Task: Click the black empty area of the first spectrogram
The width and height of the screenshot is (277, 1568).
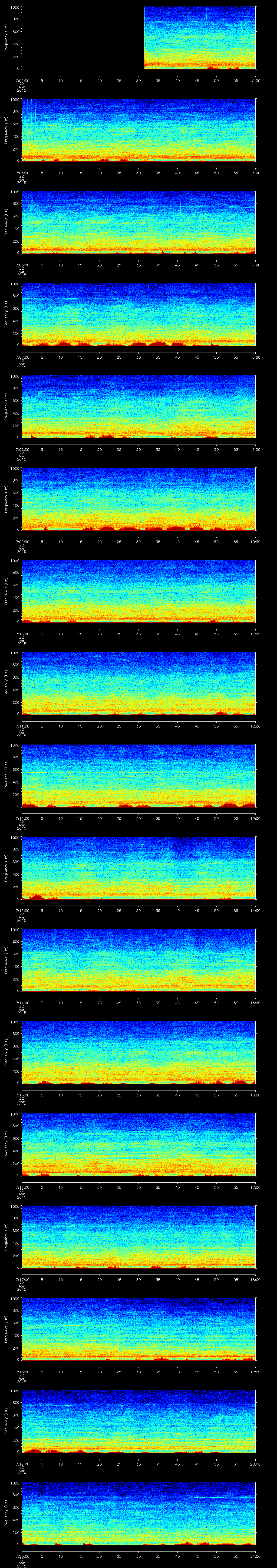Action: tap(82, 38)
